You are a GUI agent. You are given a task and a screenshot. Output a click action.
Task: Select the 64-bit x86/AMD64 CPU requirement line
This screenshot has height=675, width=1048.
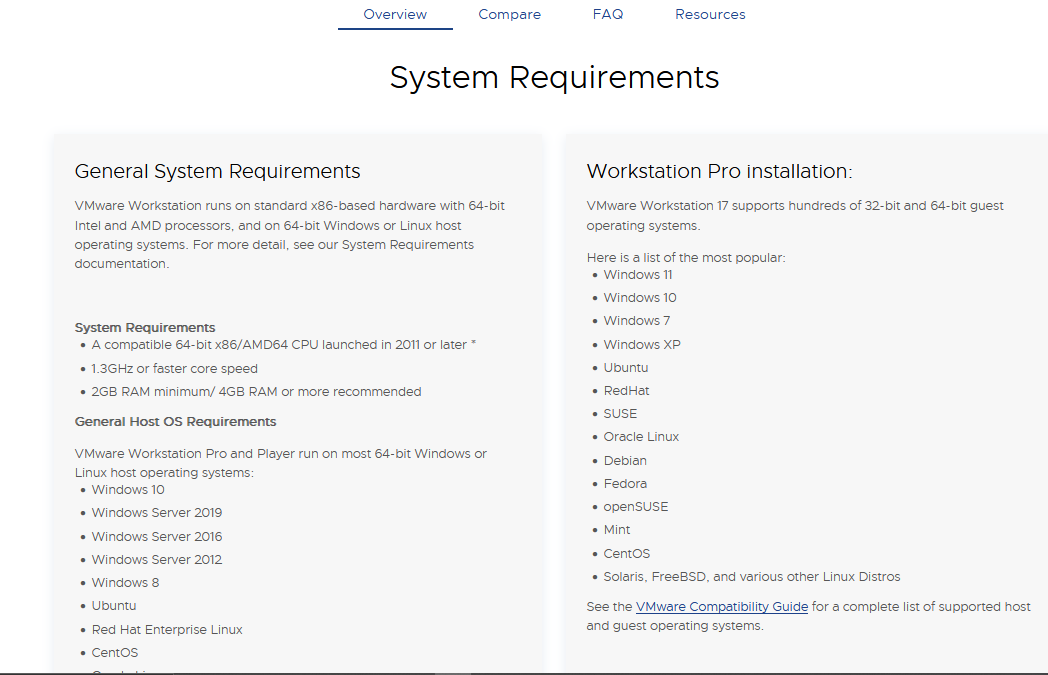point(283,345)
